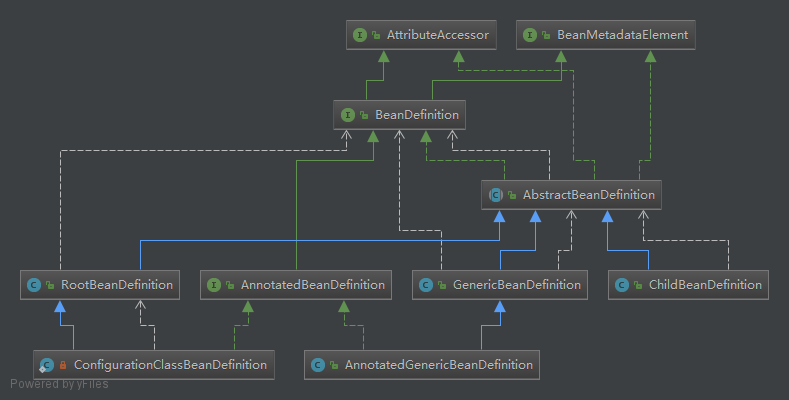Click interface icon on BeanMetadataElement node
The width and height of the screenshot is (789, 400).
point(530,35)
